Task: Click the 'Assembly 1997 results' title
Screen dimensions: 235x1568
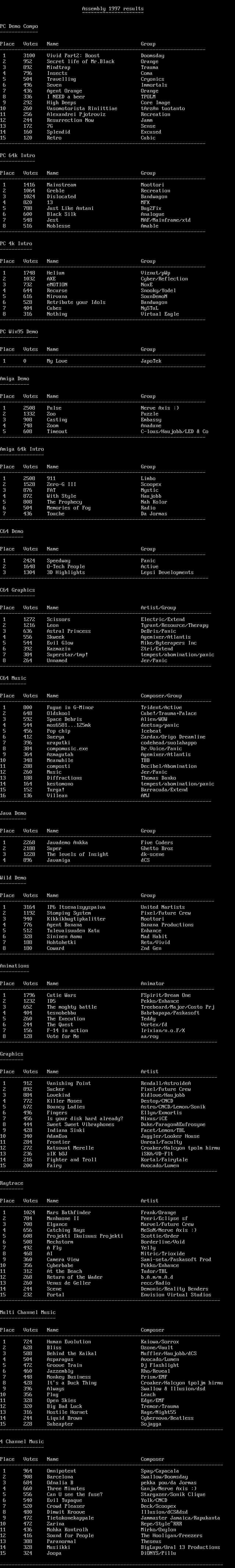Action: (x=113, y=9)
